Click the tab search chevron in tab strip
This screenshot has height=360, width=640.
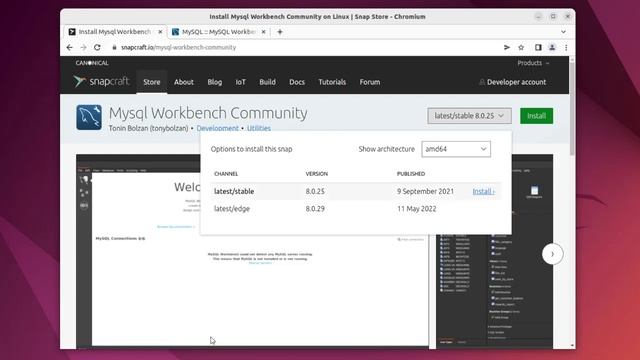pyautogui.click(x=563, y=32)
